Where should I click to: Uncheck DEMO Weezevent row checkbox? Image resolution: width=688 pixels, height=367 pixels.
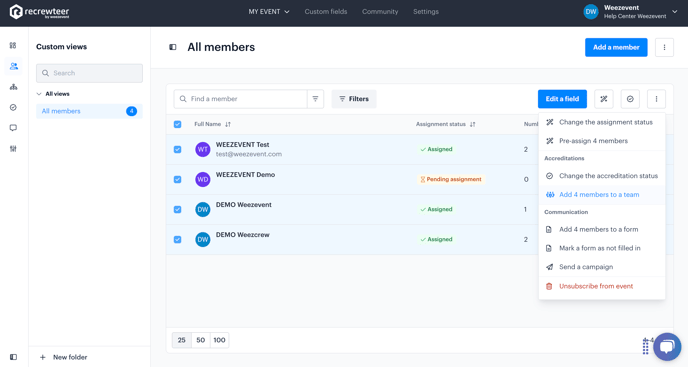178,209
